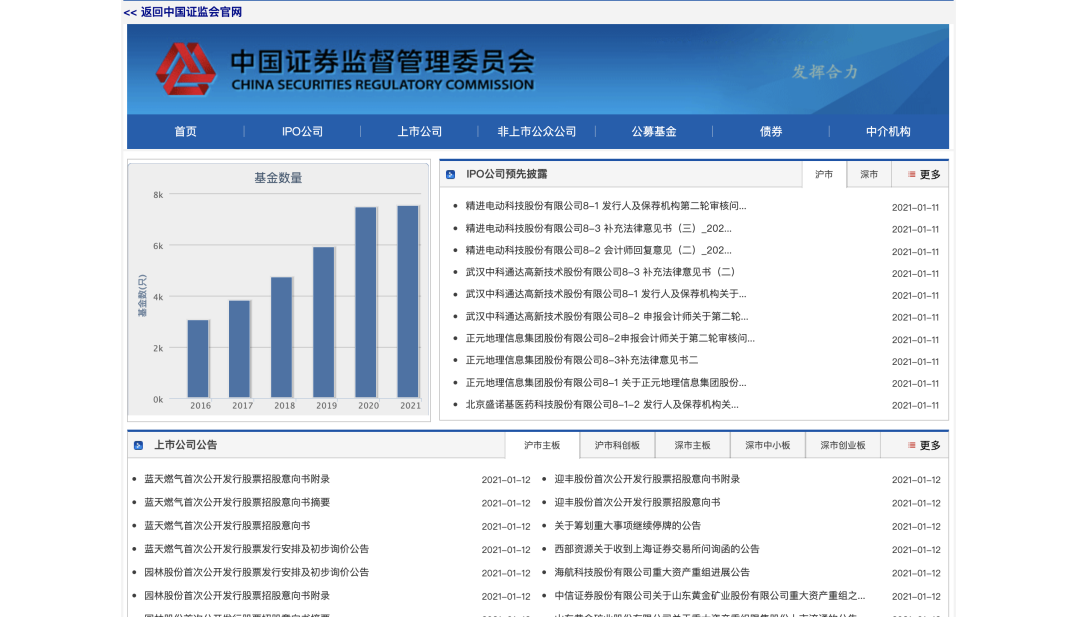This screenshot has width=1080, height=617.
Task: Switch to the 沪市科创板 tab
Action: point(616,444)
